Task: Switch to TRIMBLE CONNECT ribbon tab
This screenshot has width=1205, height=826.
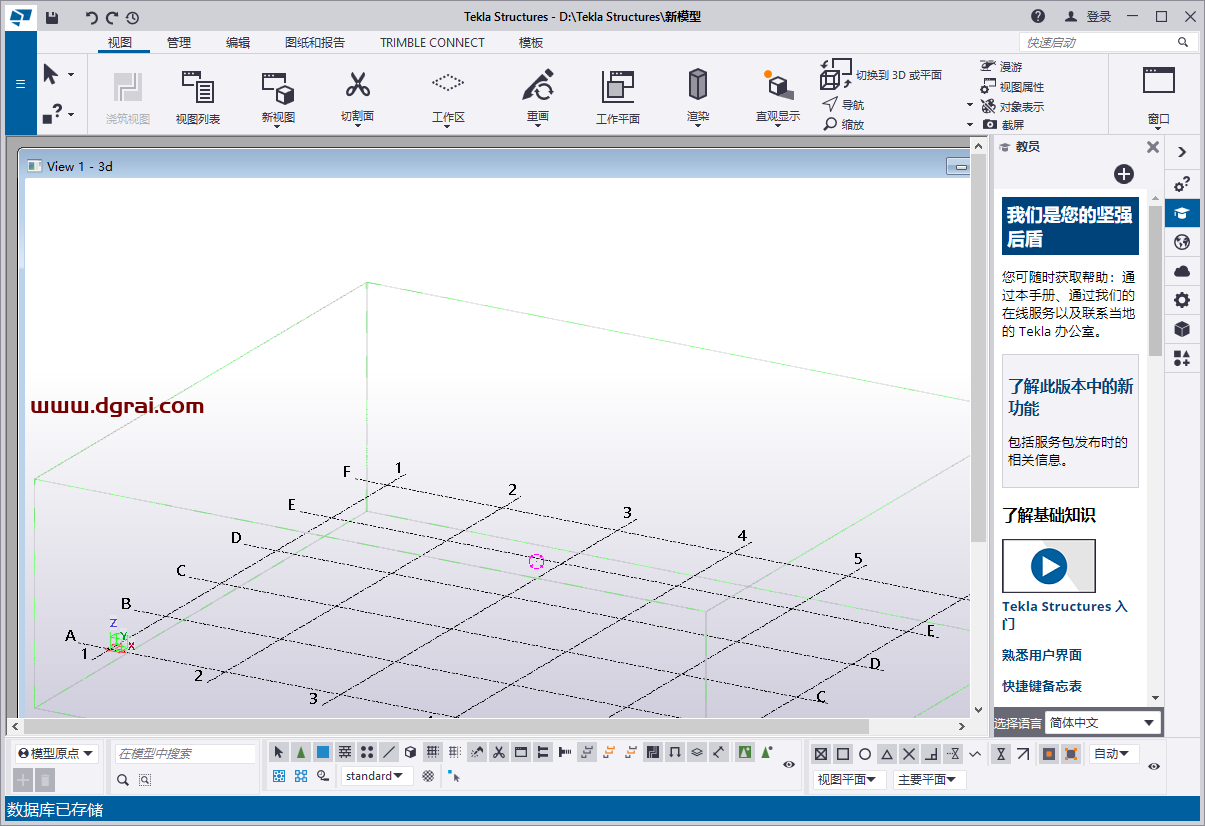Action: (x=432, y=42)
